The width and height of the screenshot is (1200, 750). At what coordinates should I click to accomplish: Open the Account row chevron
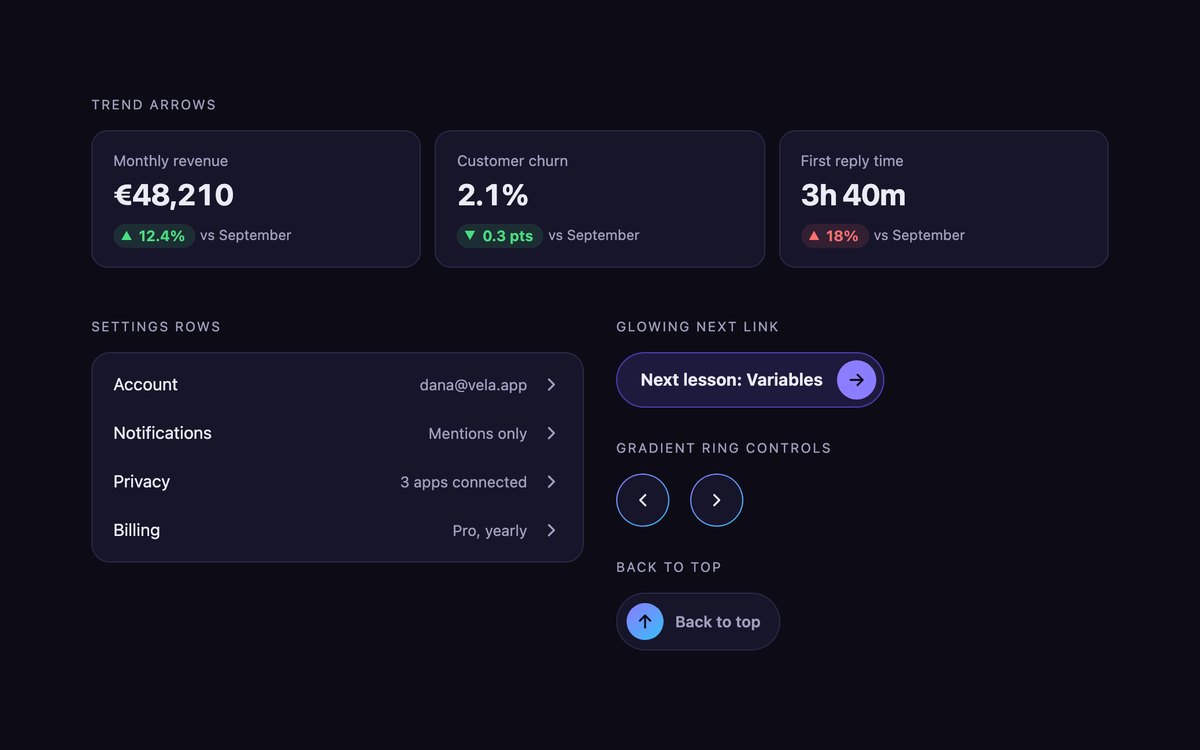[551, 385]
